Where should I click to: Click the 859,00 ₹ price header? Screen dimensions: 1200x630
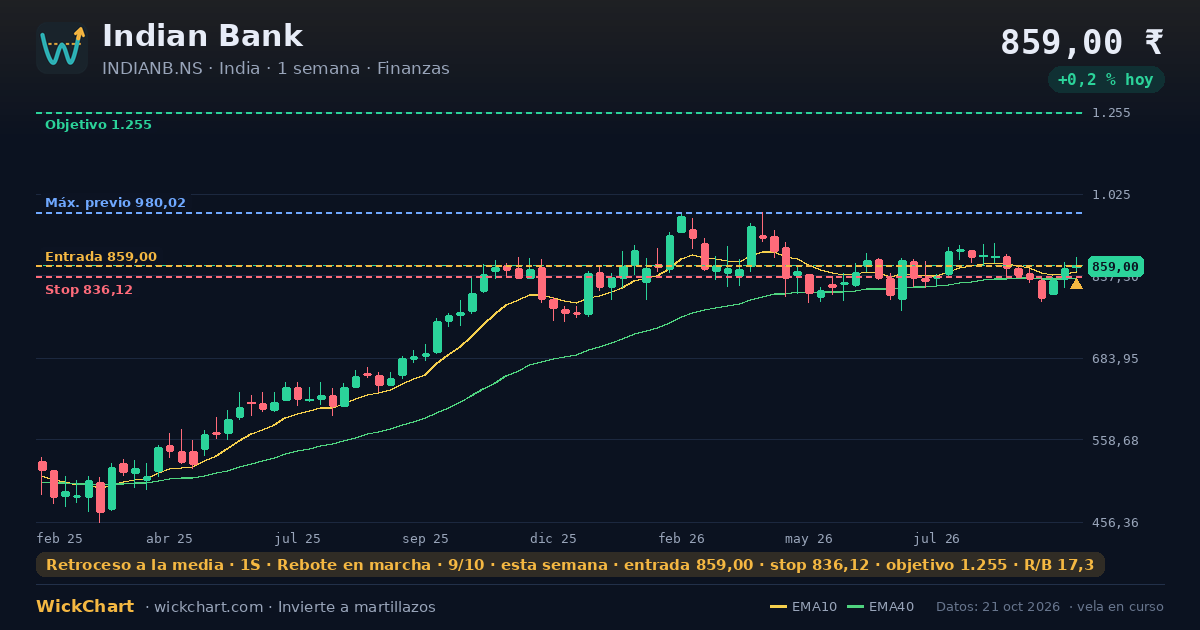(1082, 42)
